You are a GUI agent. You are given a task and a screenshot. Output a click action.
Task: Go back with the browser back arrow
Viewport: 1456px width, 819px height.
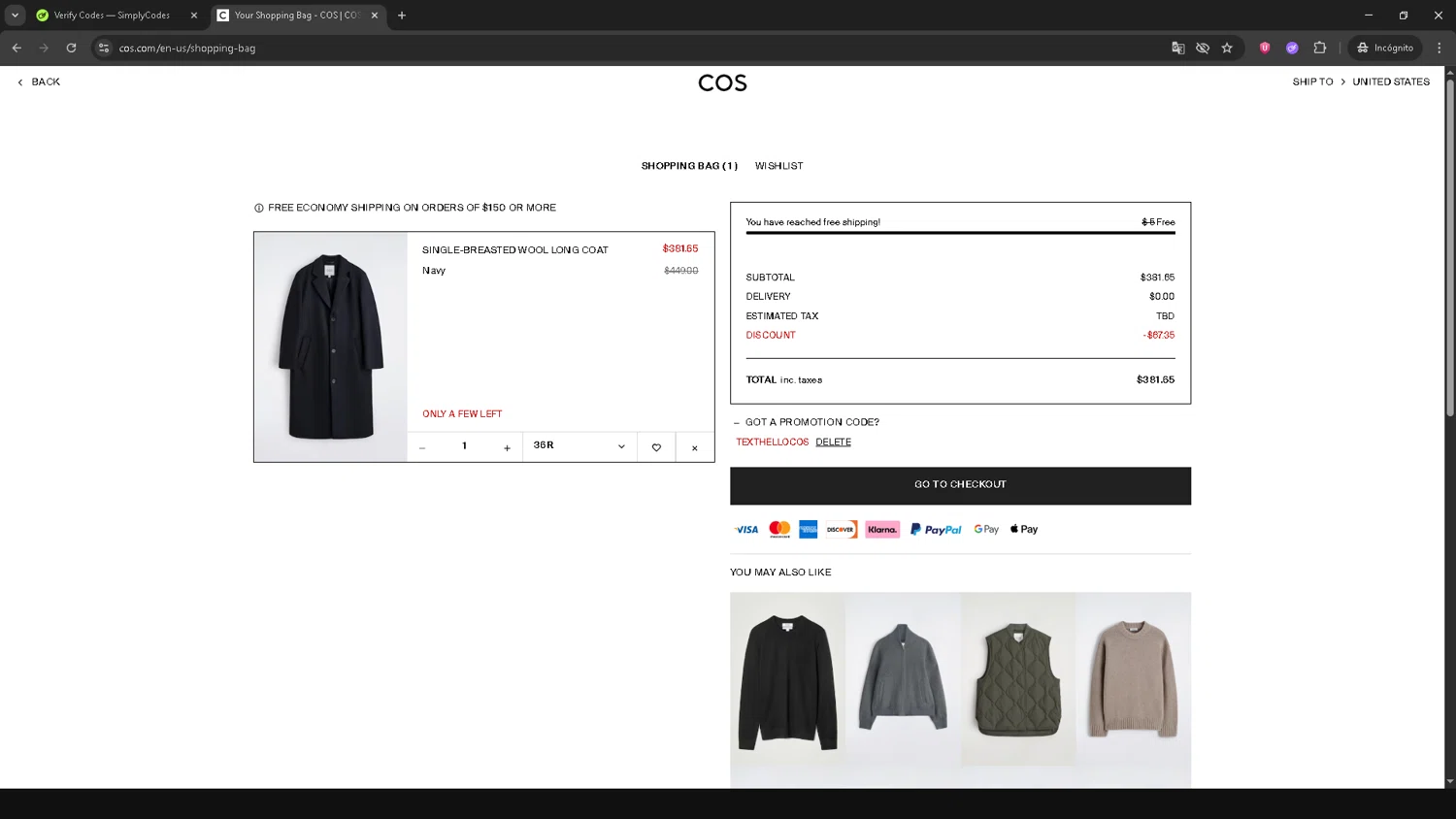coord(17,48)
